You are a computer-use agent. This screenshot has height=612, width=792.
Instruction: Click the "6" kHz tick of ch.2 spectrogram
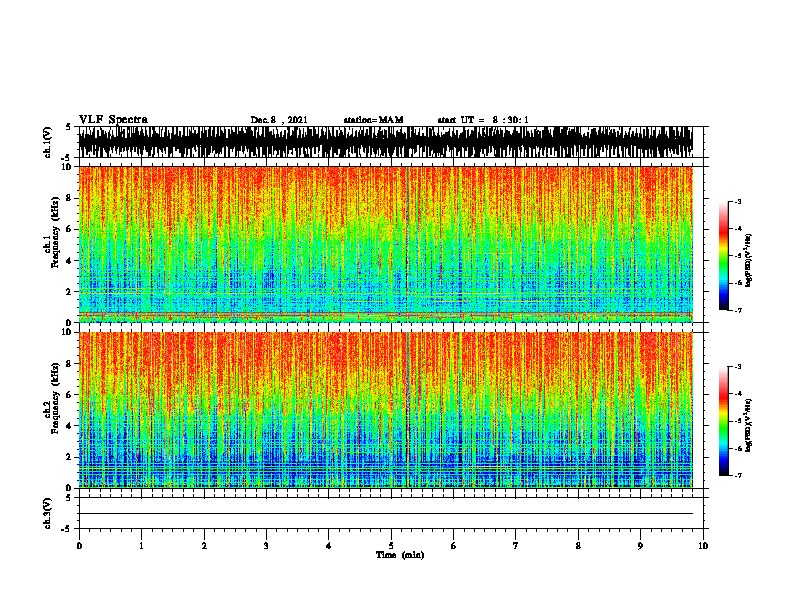click(69, 395)
